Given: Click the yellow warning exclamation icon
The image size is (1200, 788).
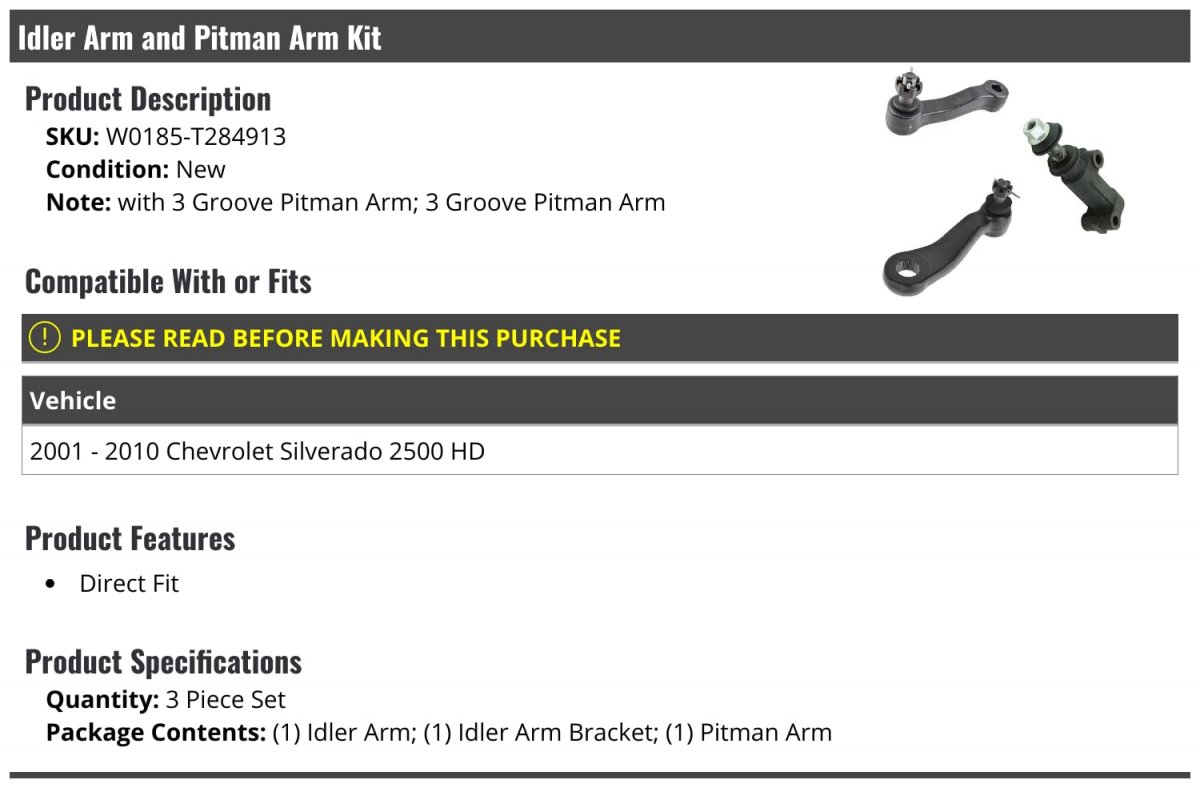Looking at the screenshot, I should 45,338.
